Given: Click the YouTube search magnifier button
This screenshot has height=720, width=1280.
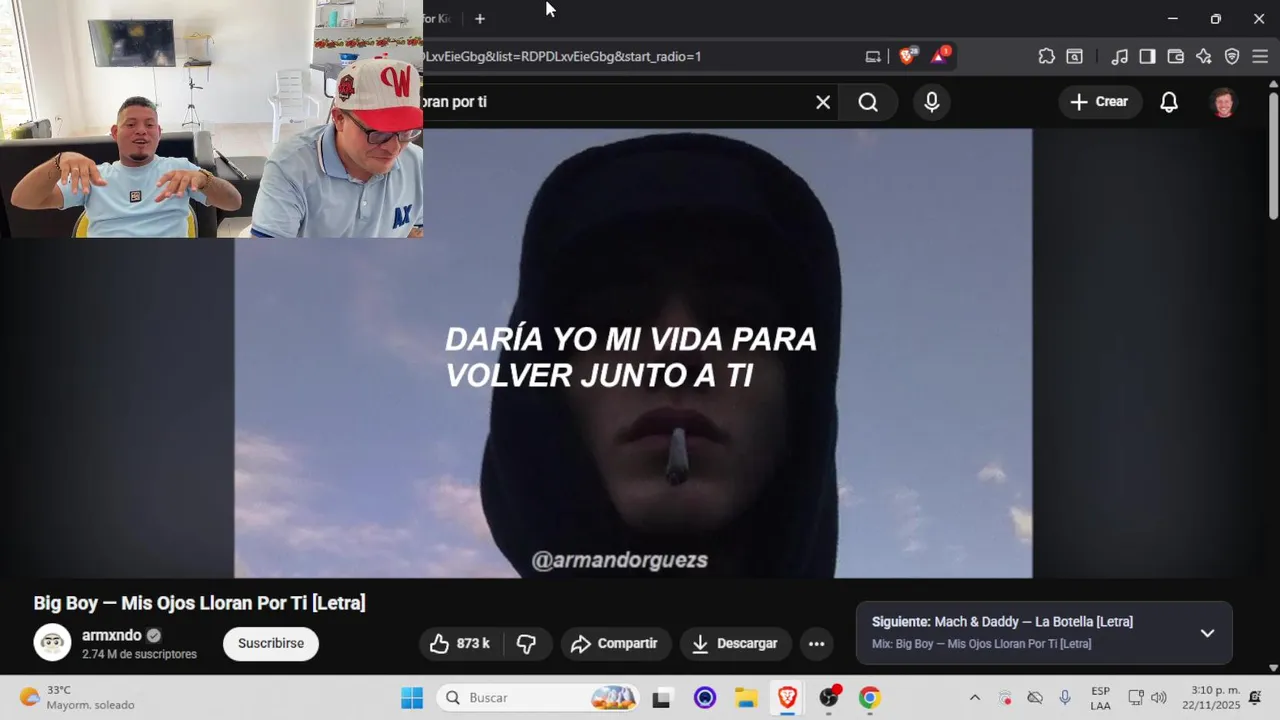Looking at the screenshot, I should tap(868, 102).
